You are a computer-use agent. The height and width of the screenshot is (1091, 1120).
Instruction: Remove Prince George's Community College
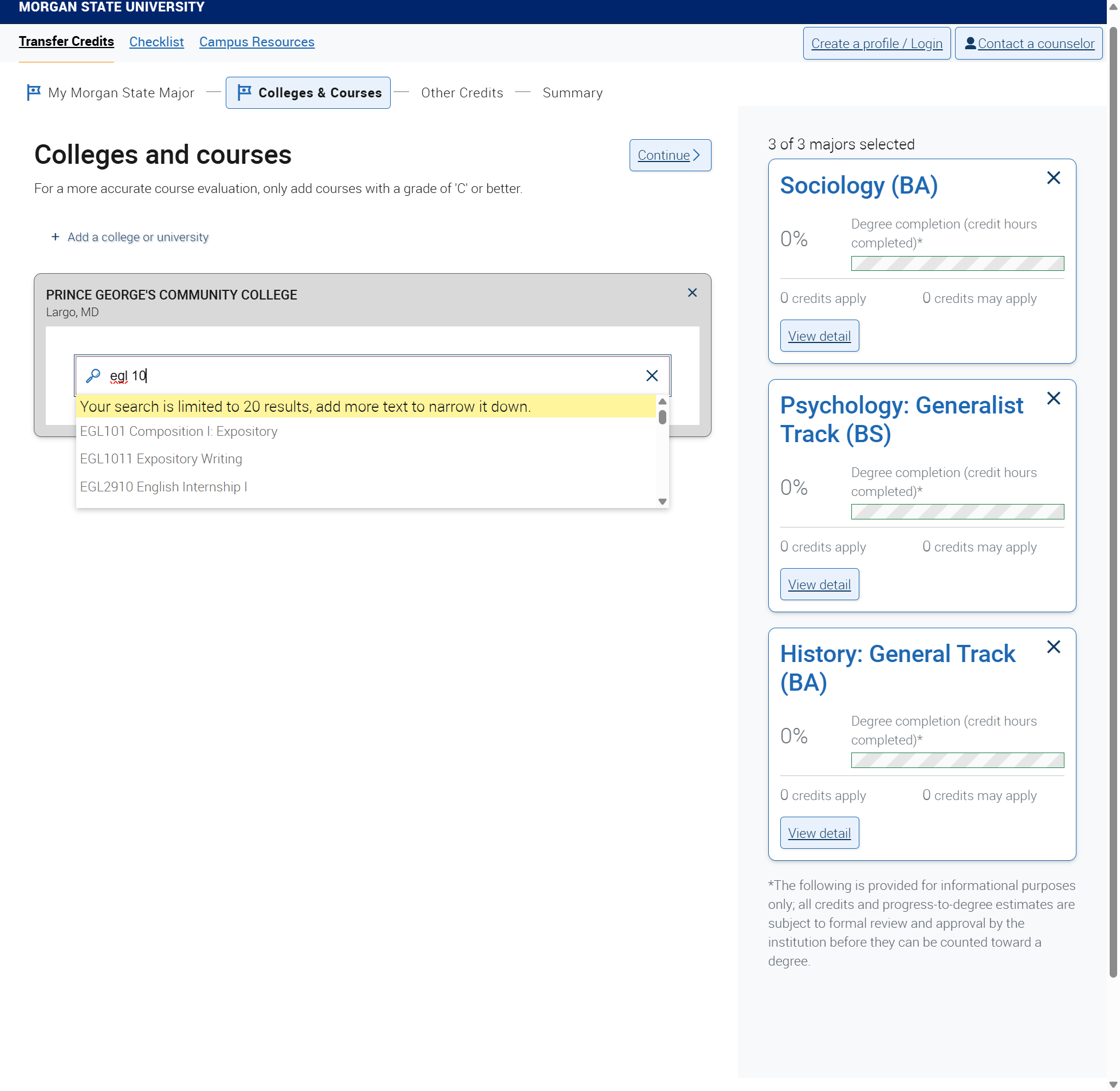pos(692,293)
